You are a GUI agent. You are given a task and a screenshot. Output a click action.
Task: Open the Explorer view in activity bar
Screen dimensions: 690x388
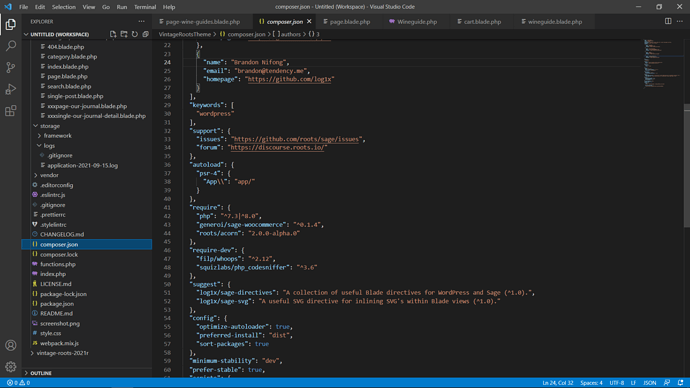11,24
